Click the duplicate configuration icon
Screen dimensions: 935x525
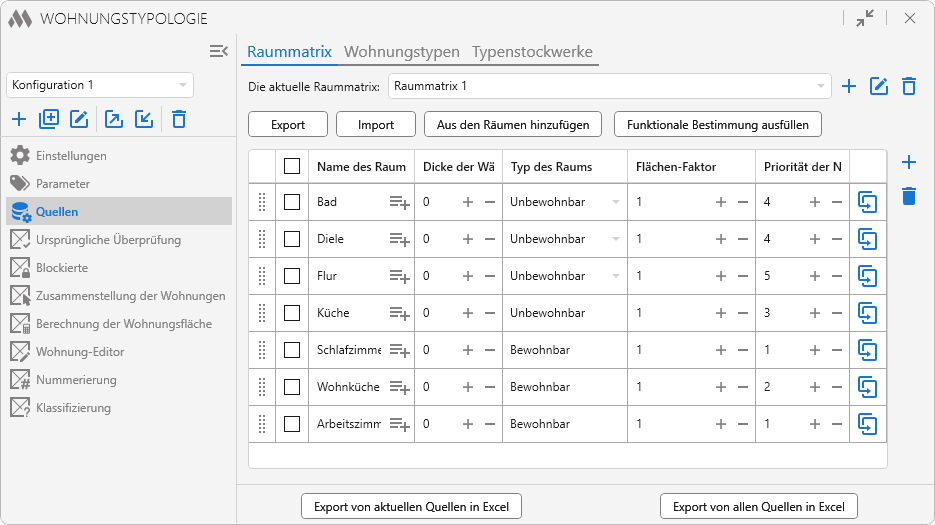49,119
